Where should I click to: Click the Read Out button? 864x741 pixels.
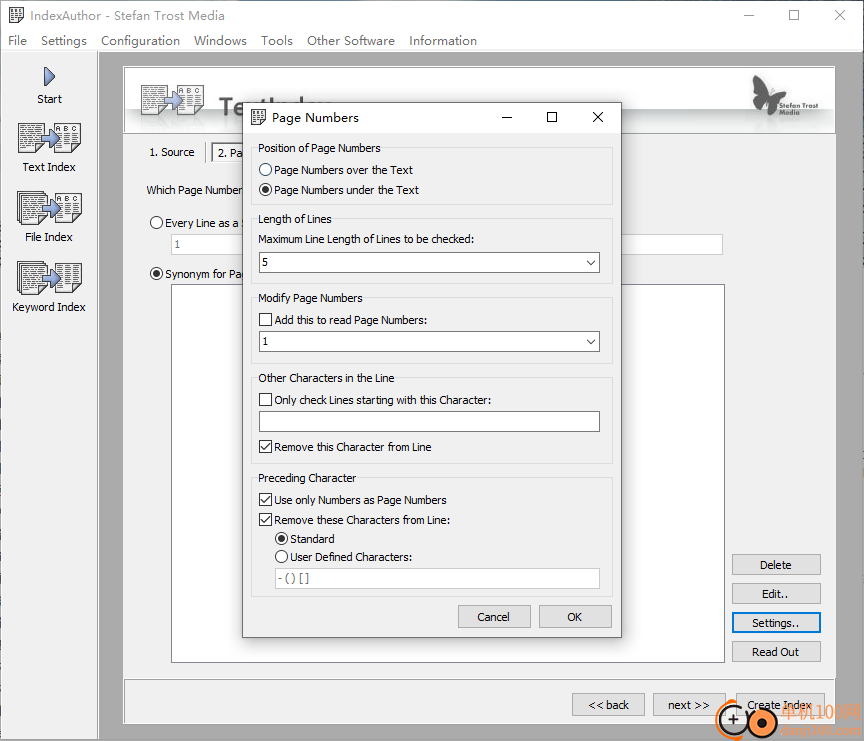click(x=776, y=652)
